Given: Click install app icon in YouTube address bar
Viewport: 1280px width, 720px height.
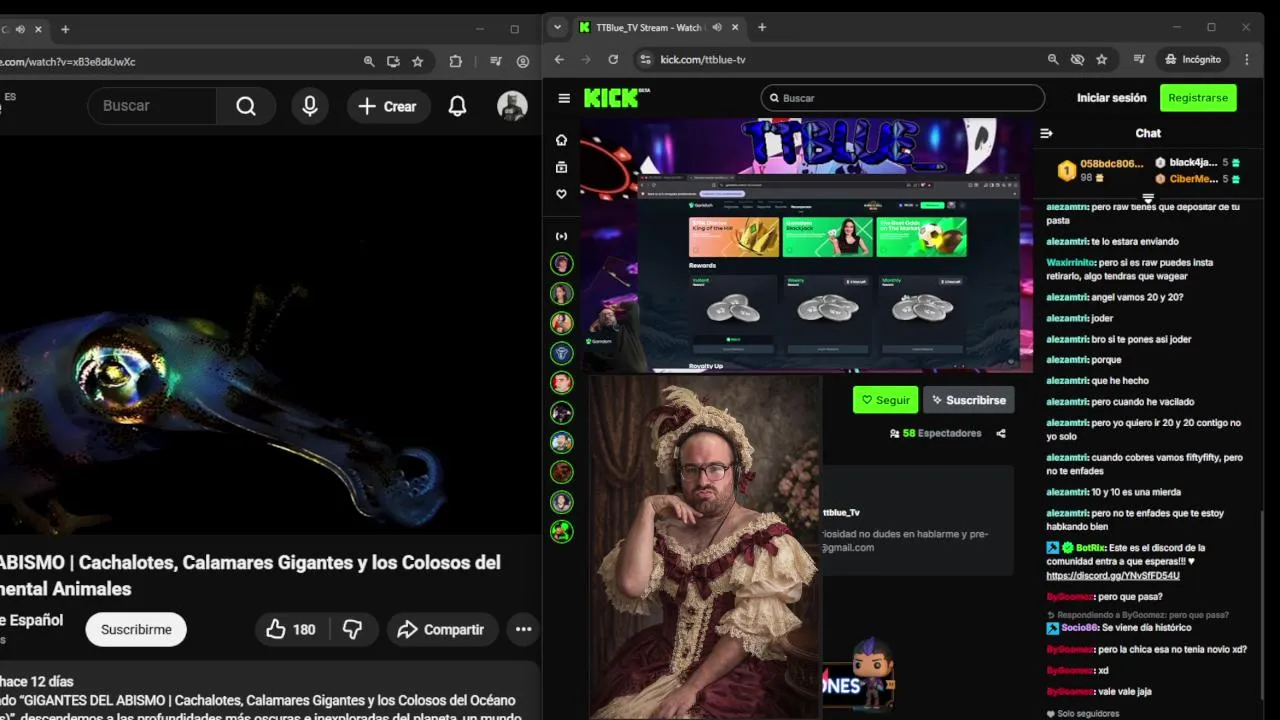Looking at the screenshot, I should tap(393, 62).
